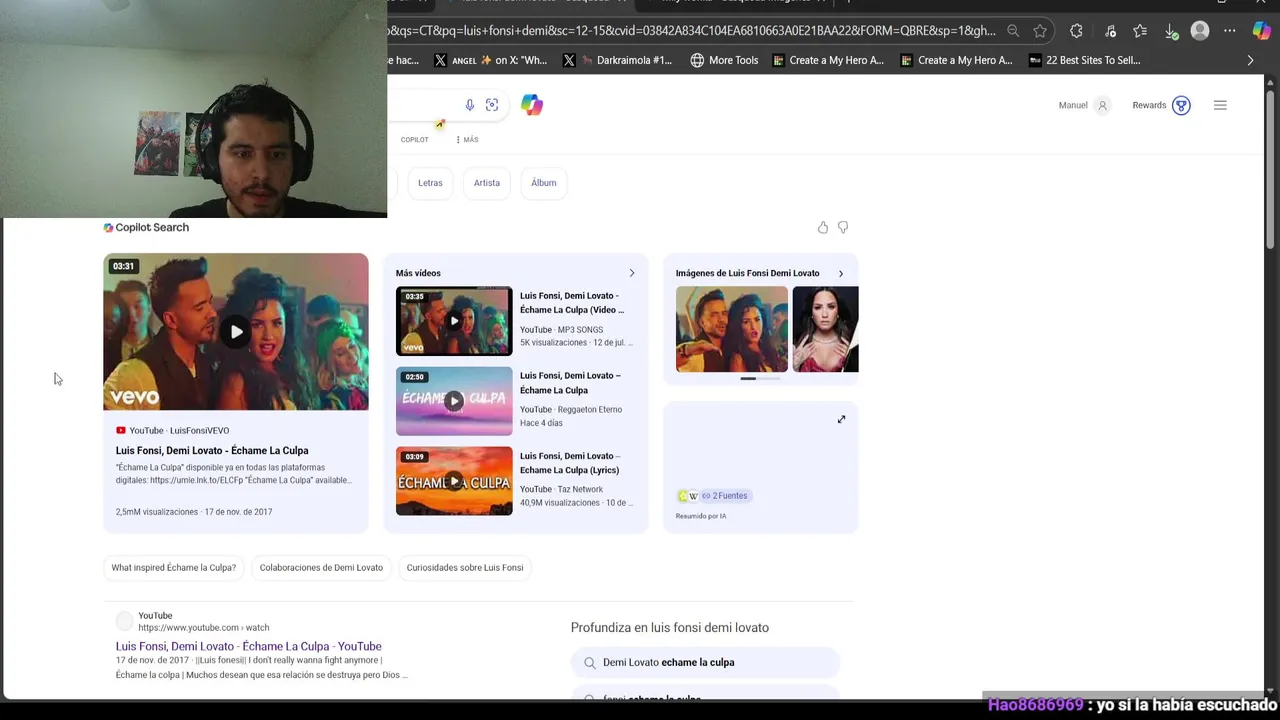This screenshot has width=1280, height=720.
Task: Like the Copilot answer with thumbs up
Action: click(823, 228)
